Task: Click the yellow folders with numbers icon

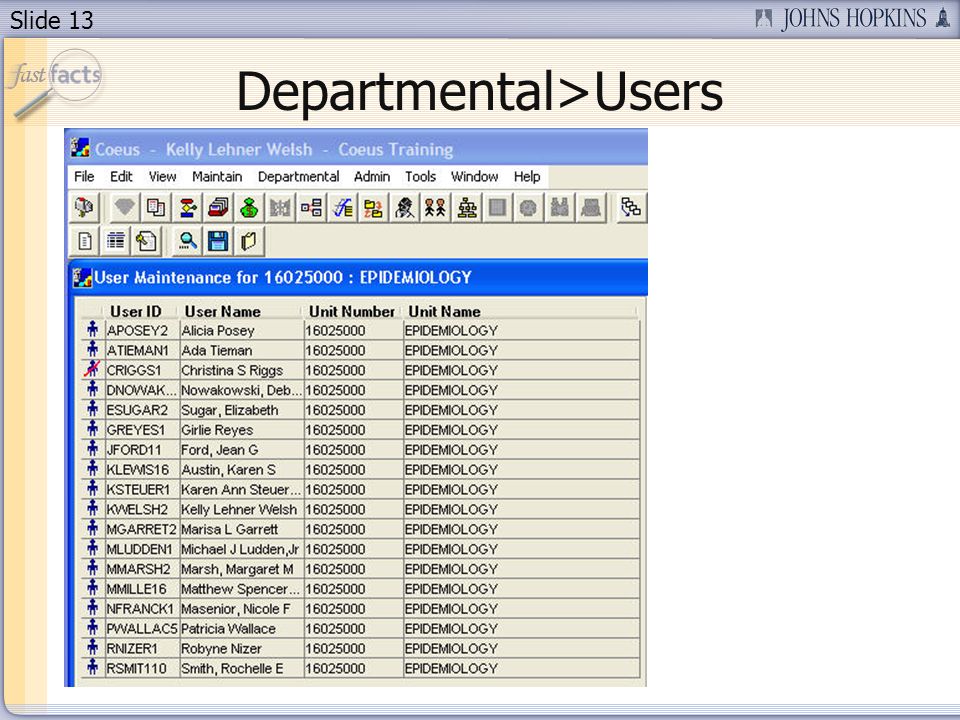Action: (x=373, y=208)
